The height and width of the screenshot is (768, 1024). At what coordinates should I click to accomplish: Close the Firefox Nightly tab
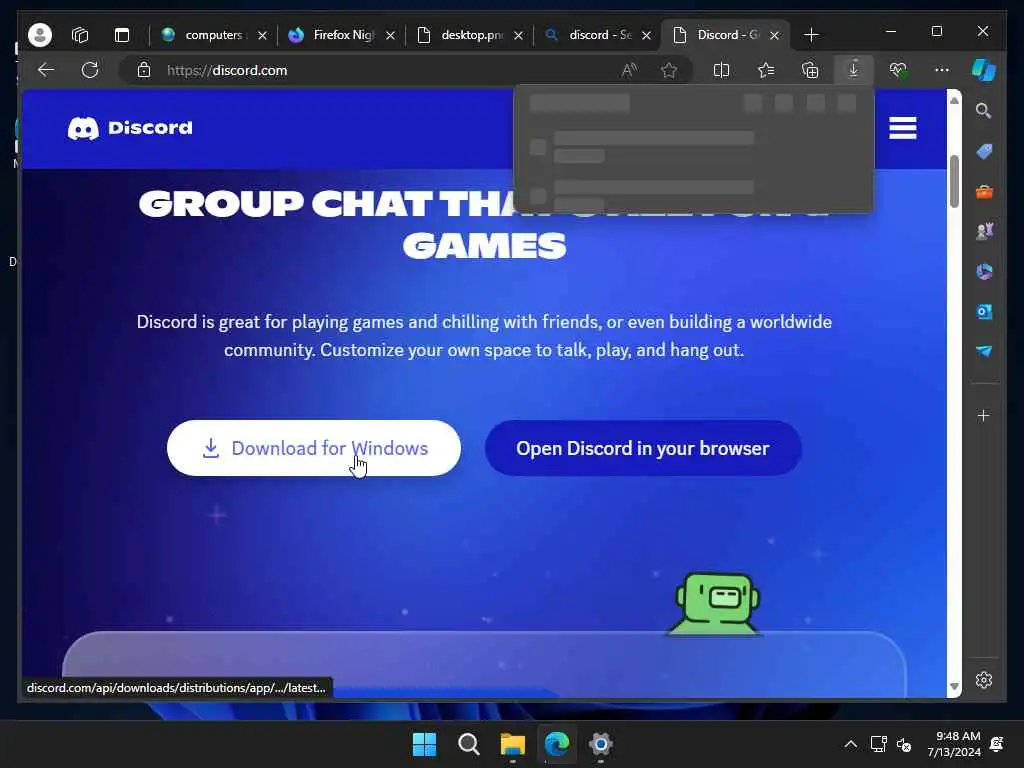point(391,35)
